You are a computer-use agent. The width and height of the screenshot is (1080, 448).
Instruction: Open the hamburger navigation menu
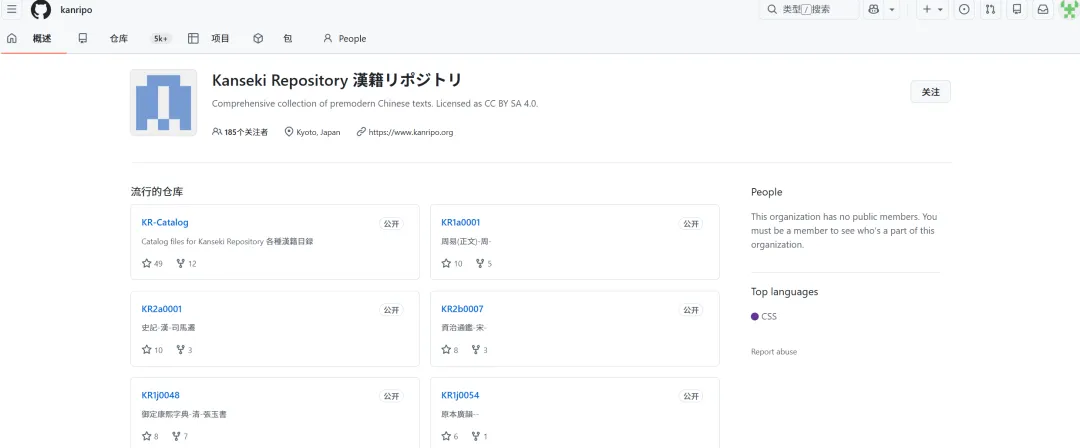(x=12, y=10)
